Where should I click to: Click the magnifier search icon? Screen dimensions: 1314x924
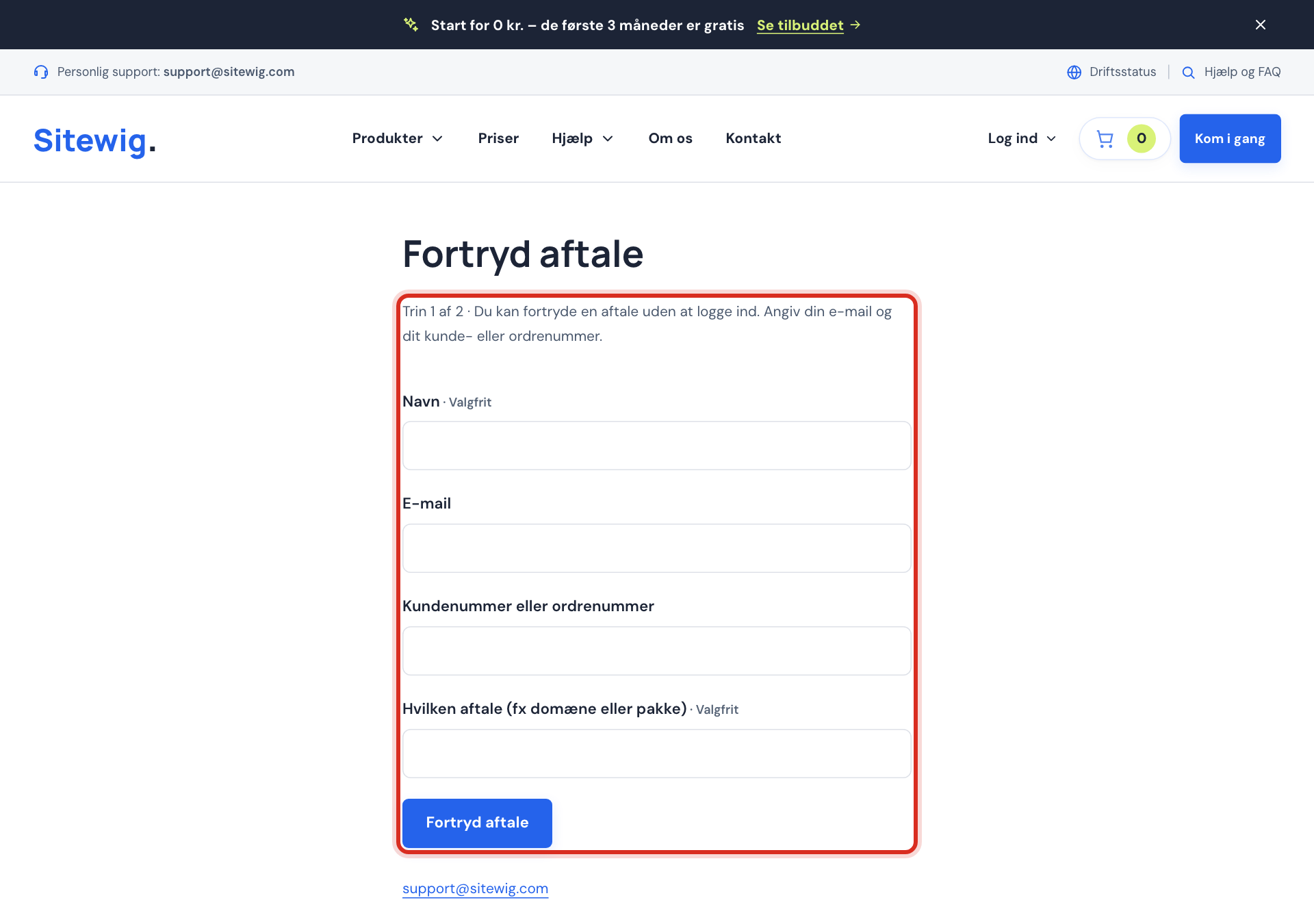[1189, 72]
